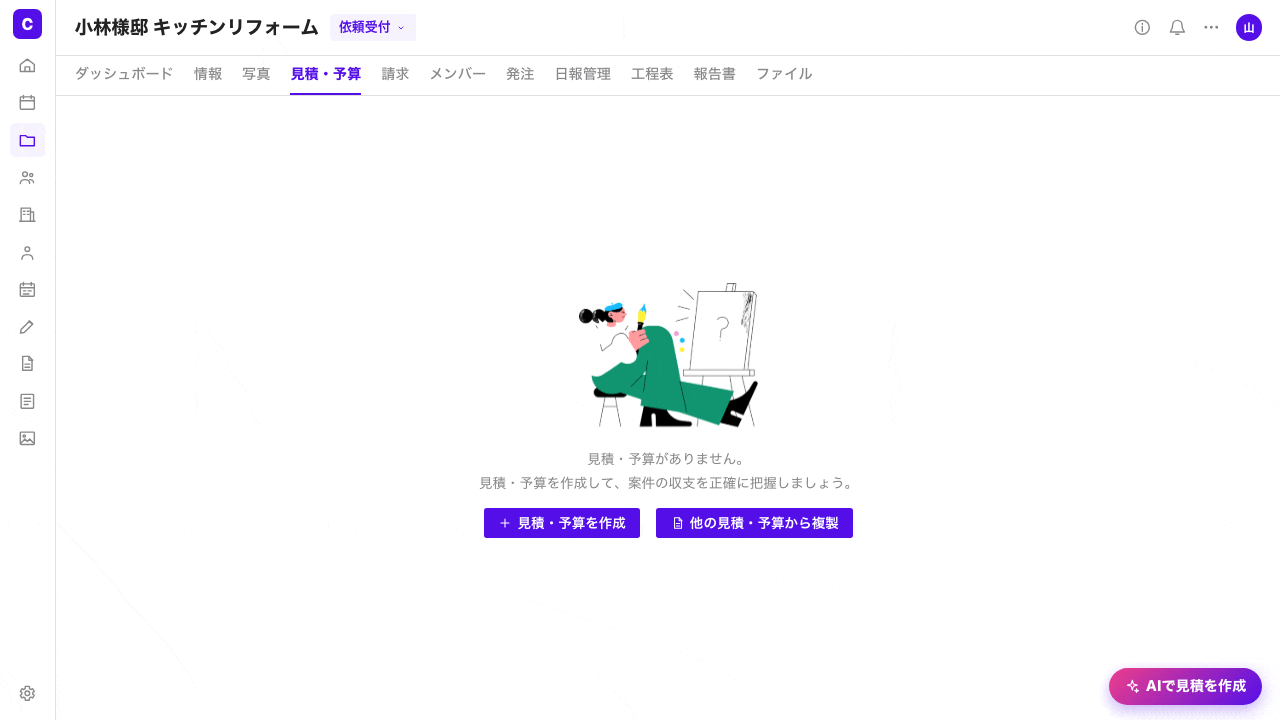
Task: Open the home icon in sidebar
Action: click(27, 65)
